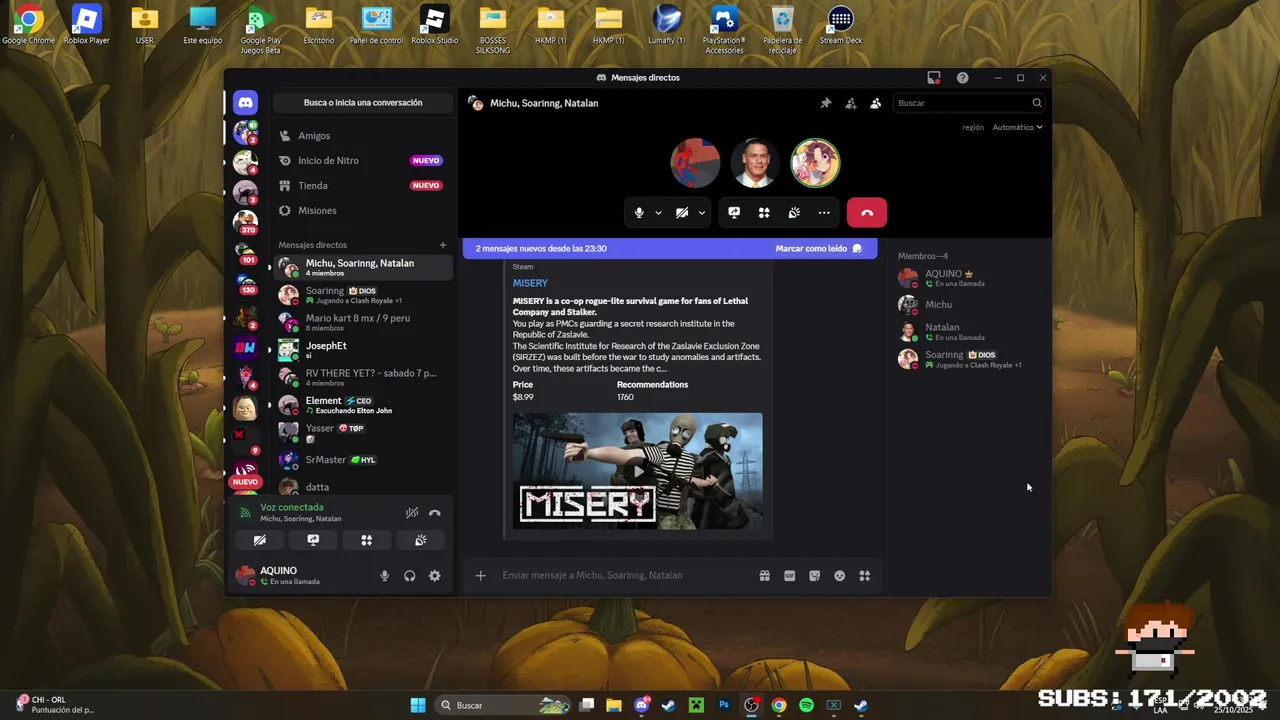The image size is (1280, 720).
Task: Open Windows Start menu
Action: [x=418, y=705]
